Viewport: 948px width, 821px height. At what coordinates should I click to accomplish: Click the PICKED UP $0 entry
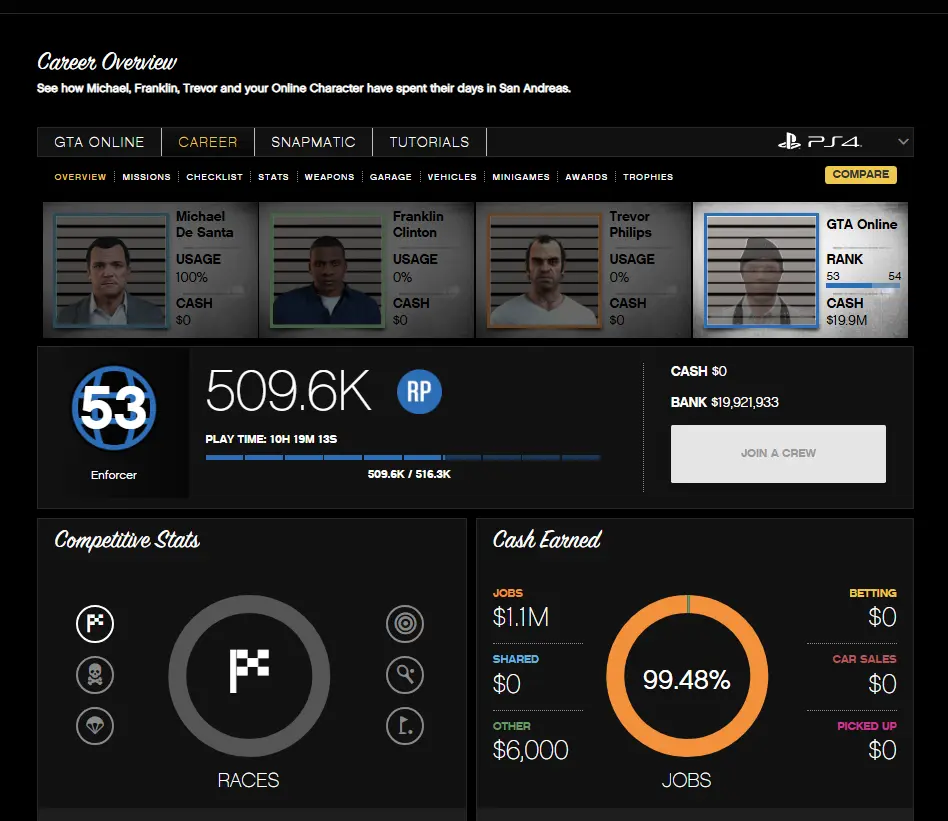pyautogui.click(x=867, y=742)
